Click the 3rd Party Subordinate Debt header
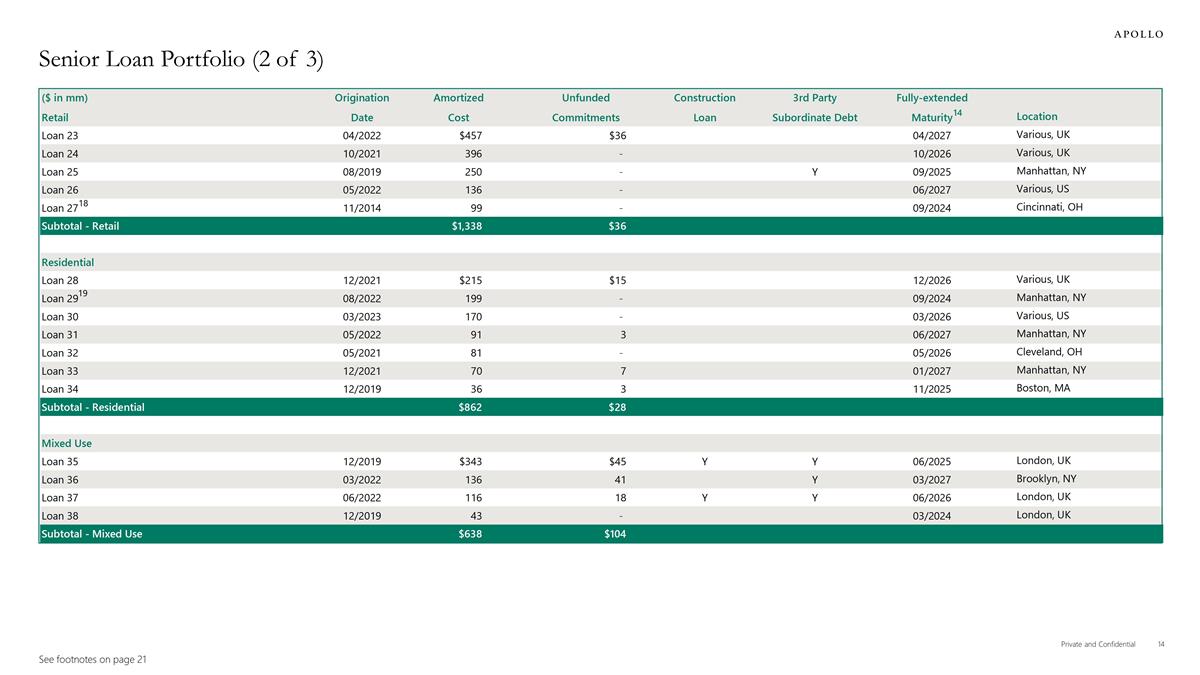Image resolution: width=1200 pixels, height=675 pixels. [x=814, y=108]
